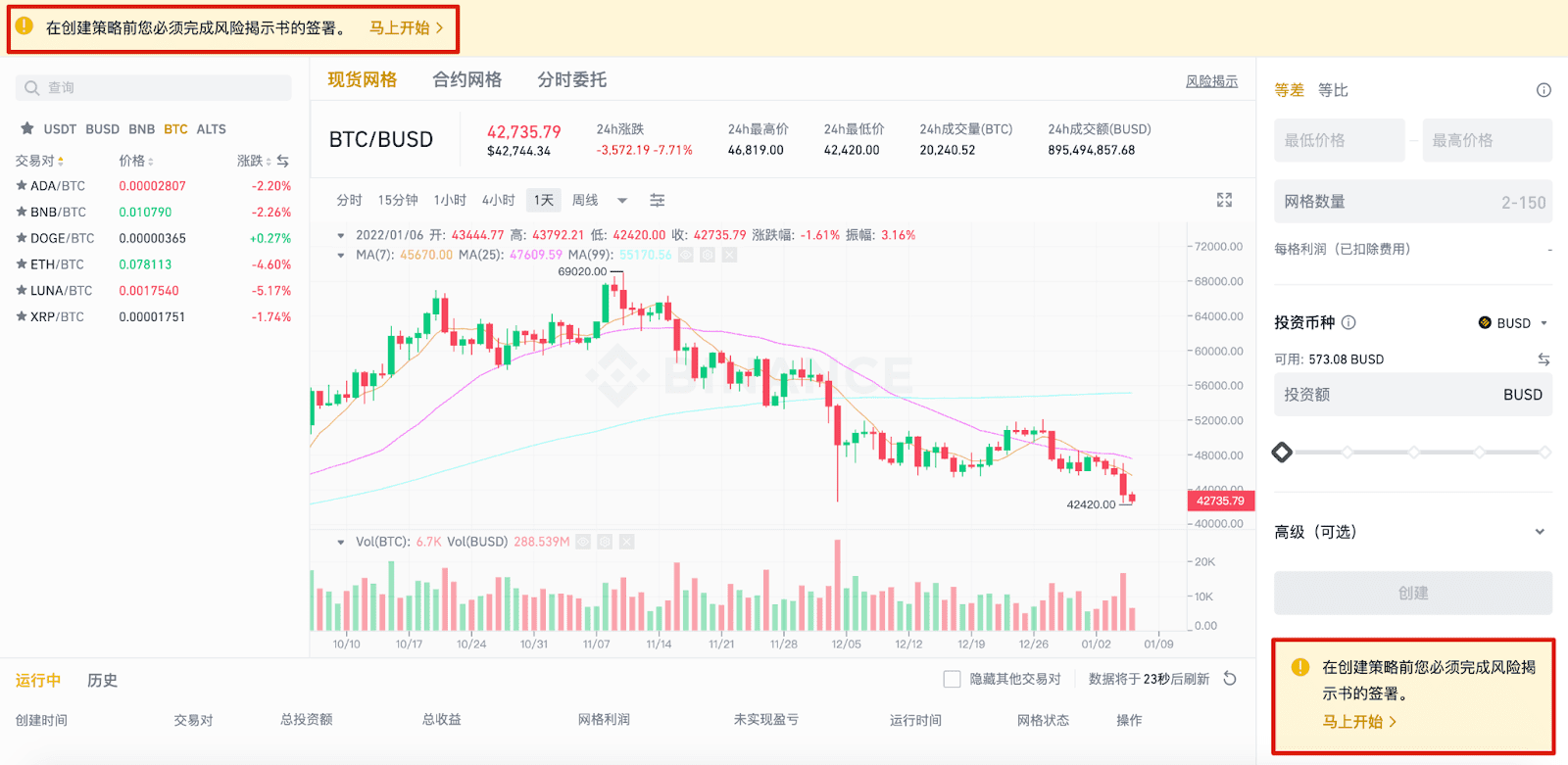Select 等差 arithmetic grid mode

click(x=1289, y=90)
